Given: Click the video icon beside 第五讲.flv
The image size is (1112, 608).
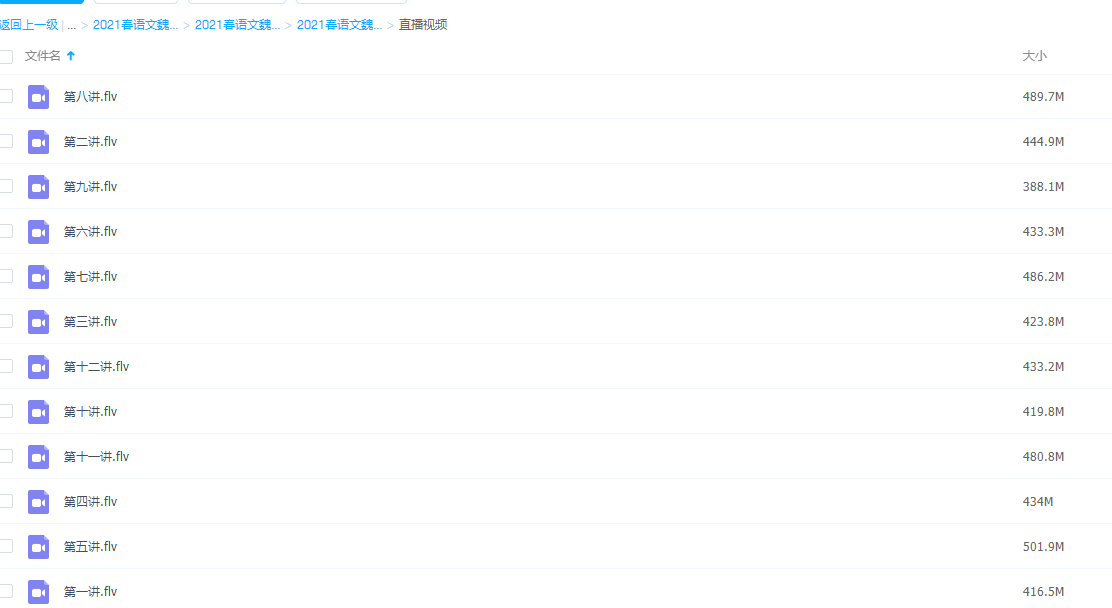Looking at the screenshot, I should [x=38, y=547].
